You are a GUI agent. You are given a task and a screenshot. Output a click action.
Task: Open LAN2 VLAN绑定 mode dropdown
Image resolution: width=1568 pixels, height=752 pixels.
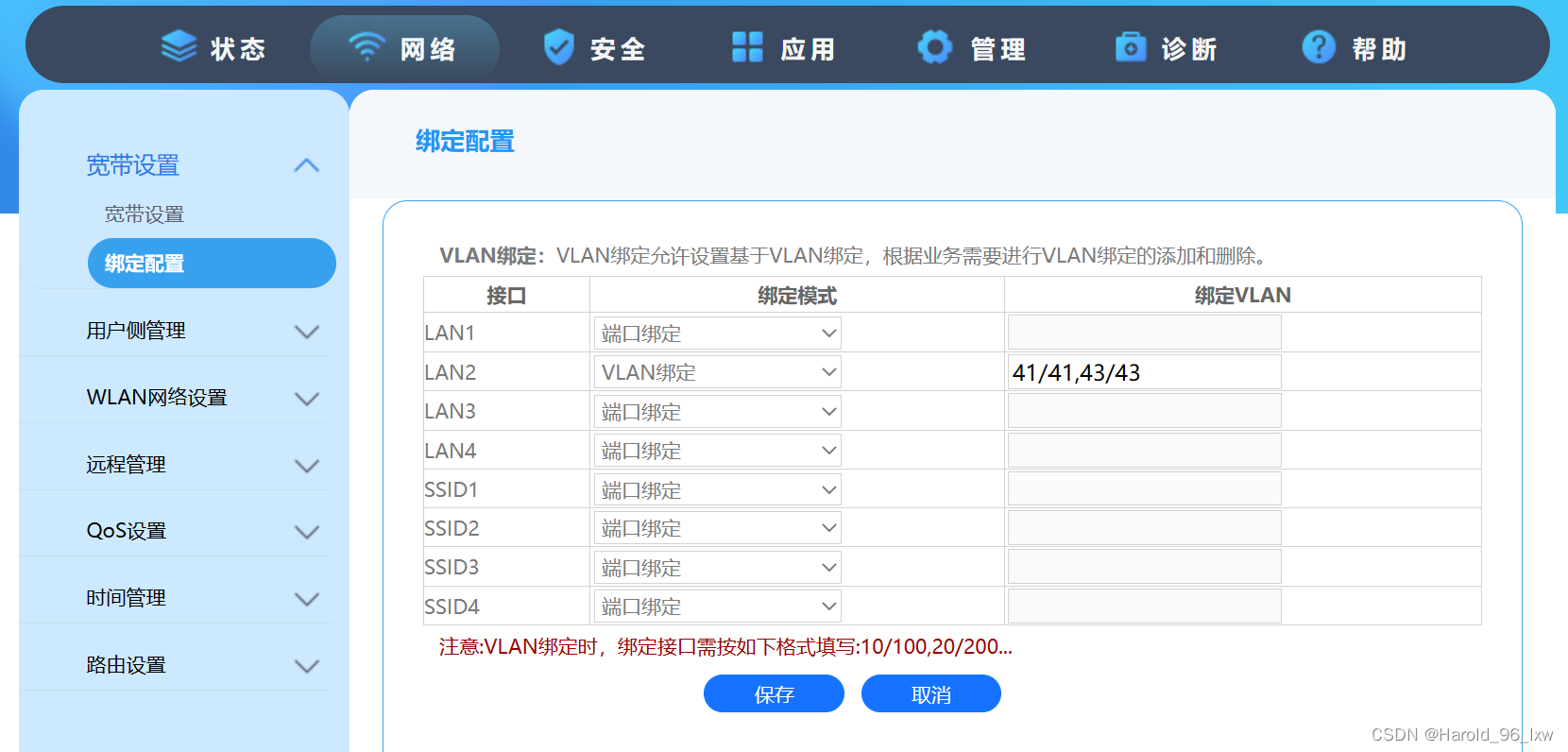(x=718, y=372)
